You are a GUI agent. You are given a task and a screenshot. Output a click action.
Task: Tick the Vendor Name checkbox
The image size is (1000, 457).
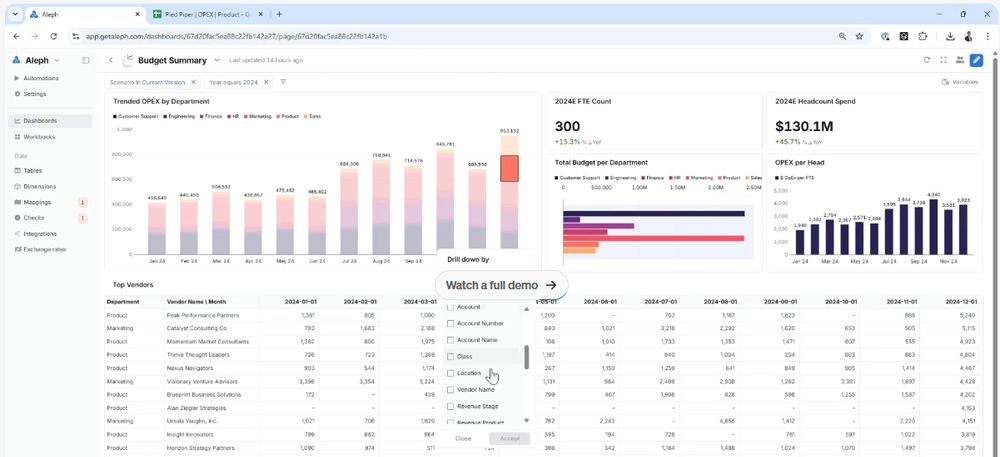click(451, 390)
